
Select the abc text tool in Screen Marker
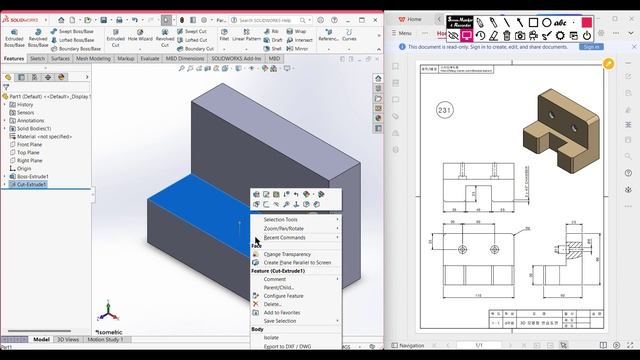click(560, 23)
